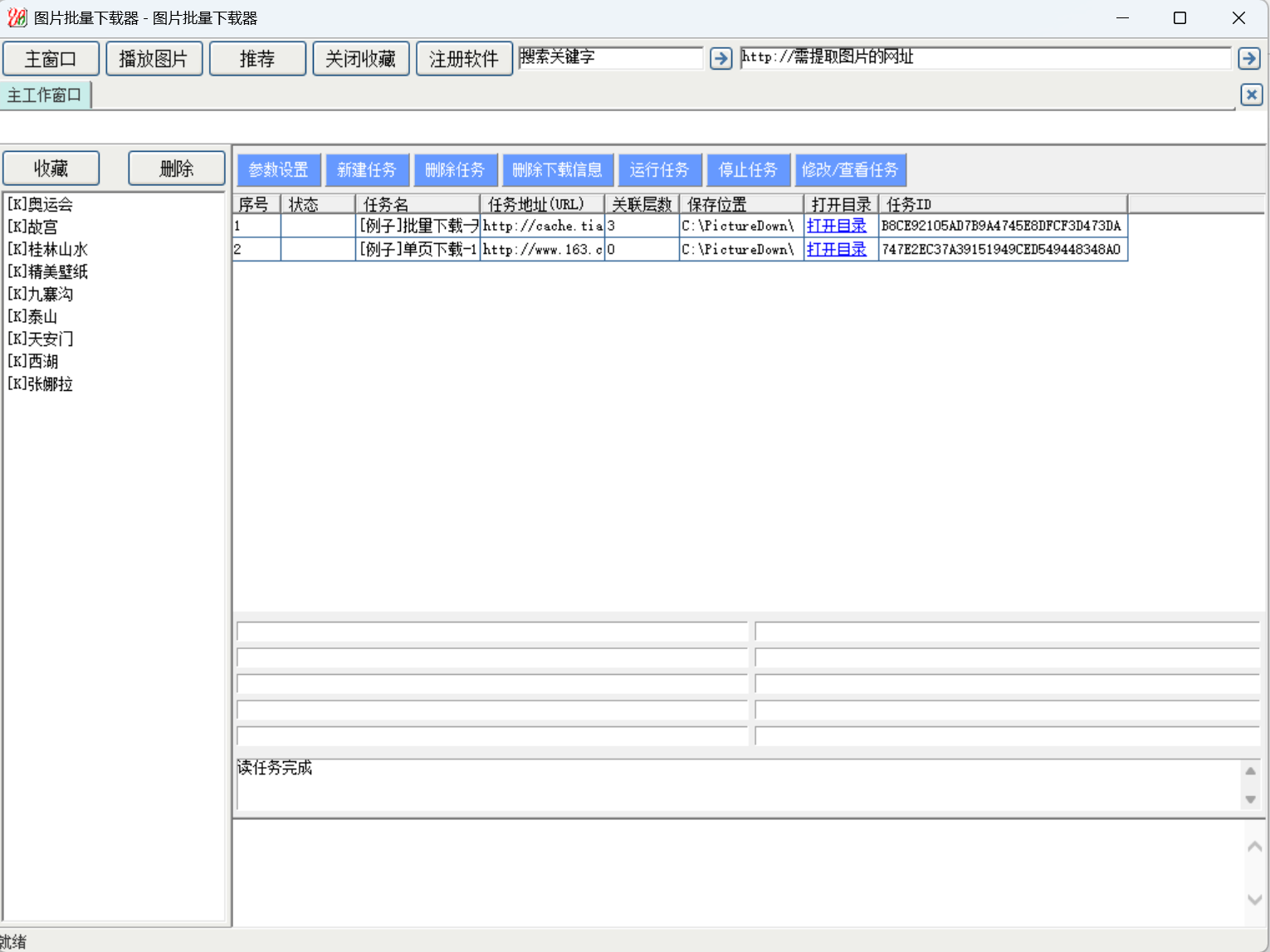Open the 主窗口 main window button
Image resolution: width=1270 pixels, height=952 pixels.
tap(51, 59)
